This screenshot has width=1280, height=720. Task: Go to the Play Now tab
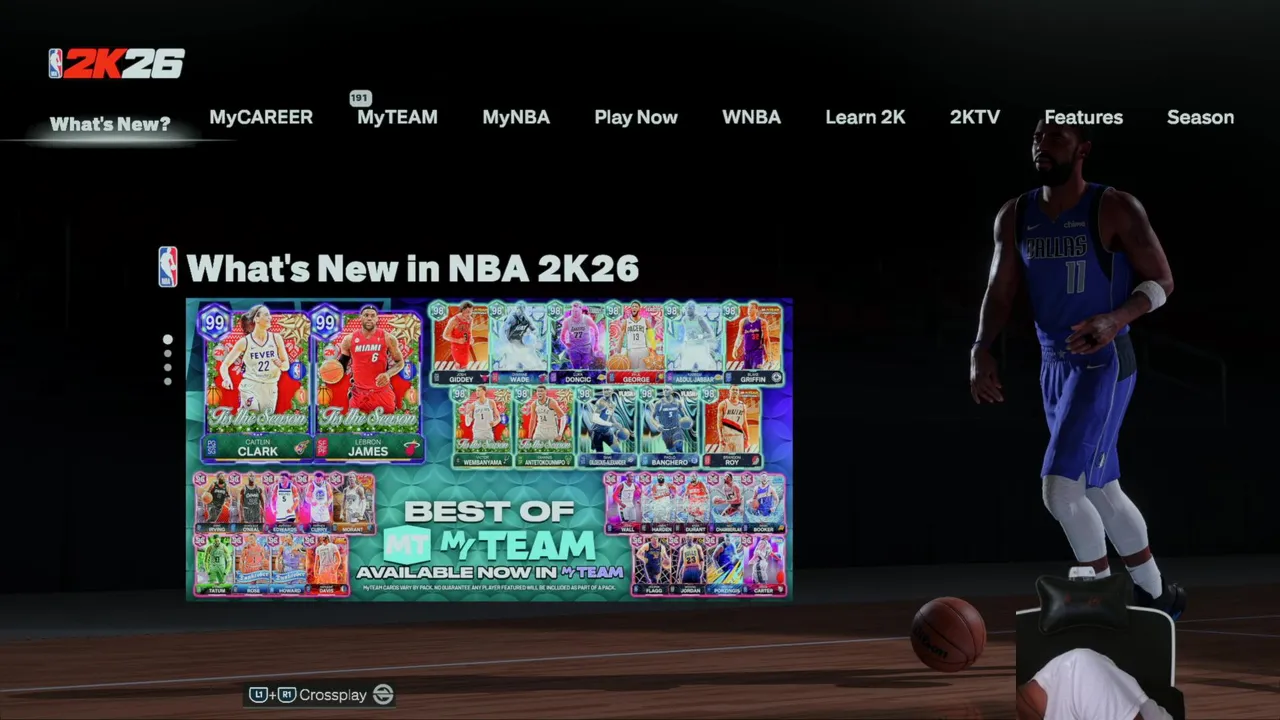click(x=636, y=117)
